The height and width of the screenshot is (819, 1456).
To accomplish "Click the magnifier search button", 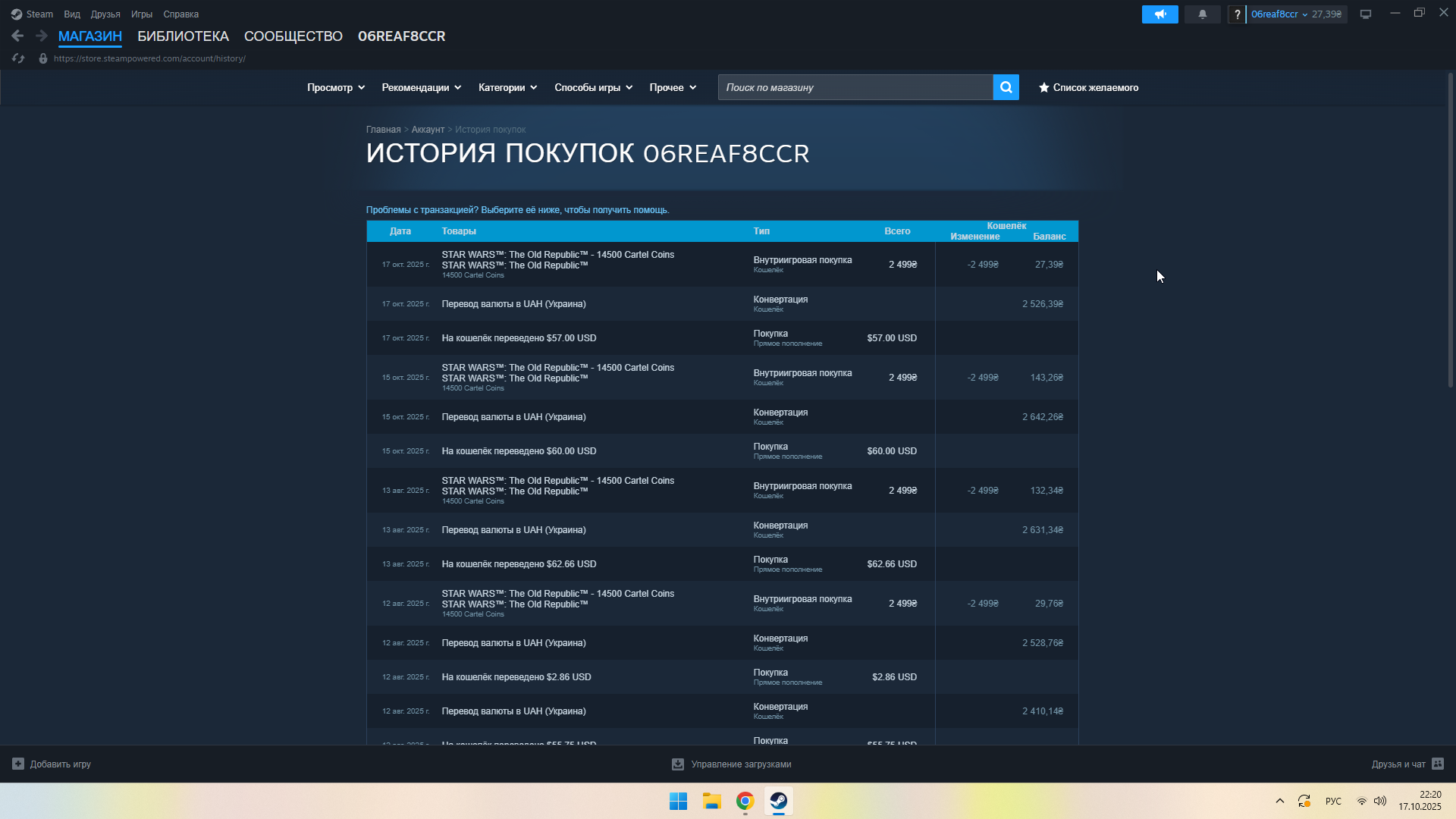I will pyautogui.click(x=1006, y=87).
